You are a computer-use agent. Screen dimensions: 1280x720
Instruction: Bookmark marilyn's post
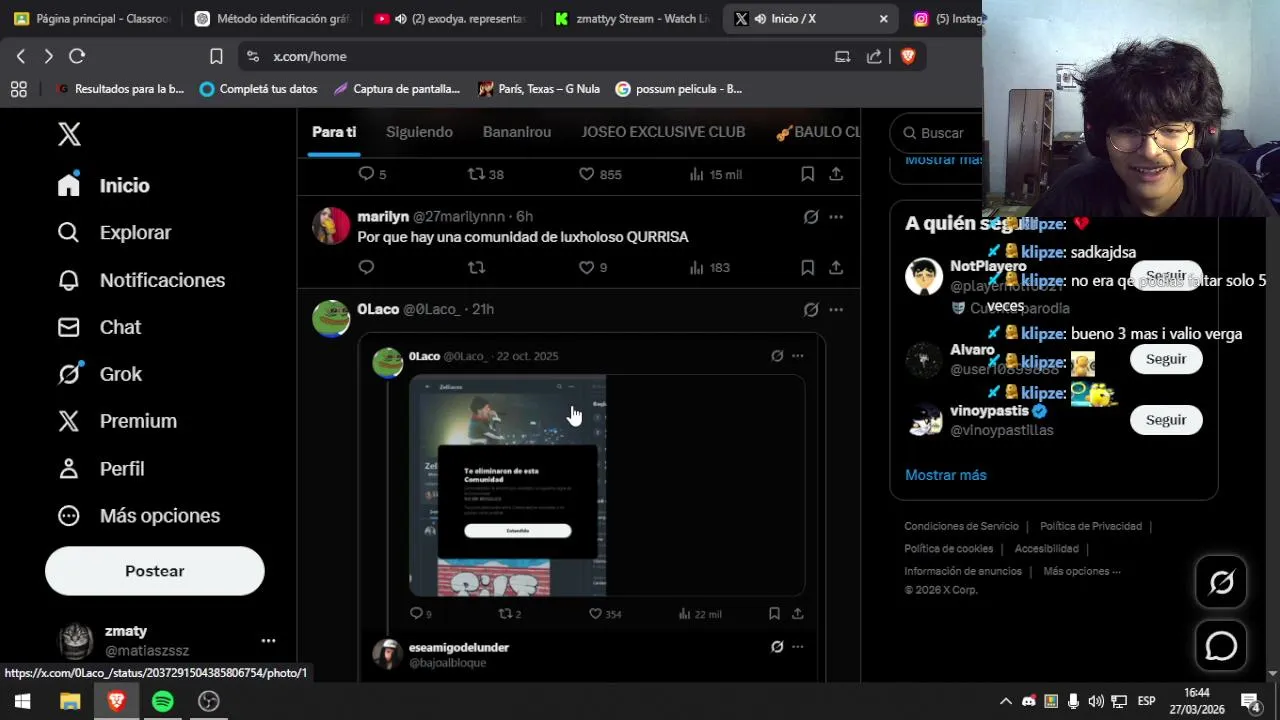(x=807, y=267)
